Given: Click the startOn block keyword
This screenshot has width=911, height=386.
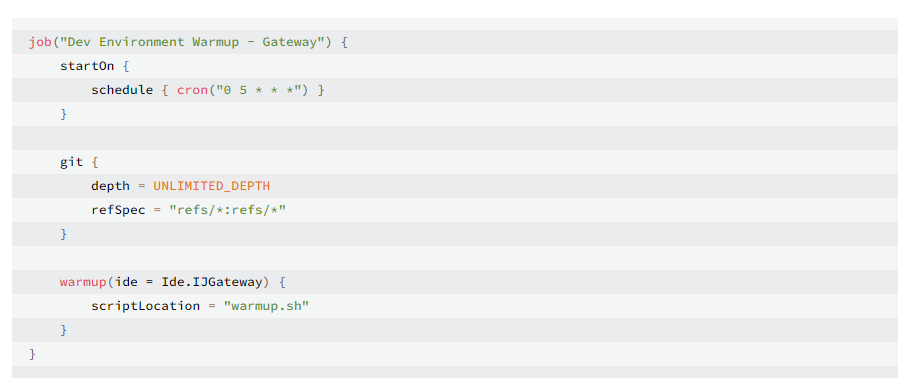Looking at the screenshot, I should [87, 66].
